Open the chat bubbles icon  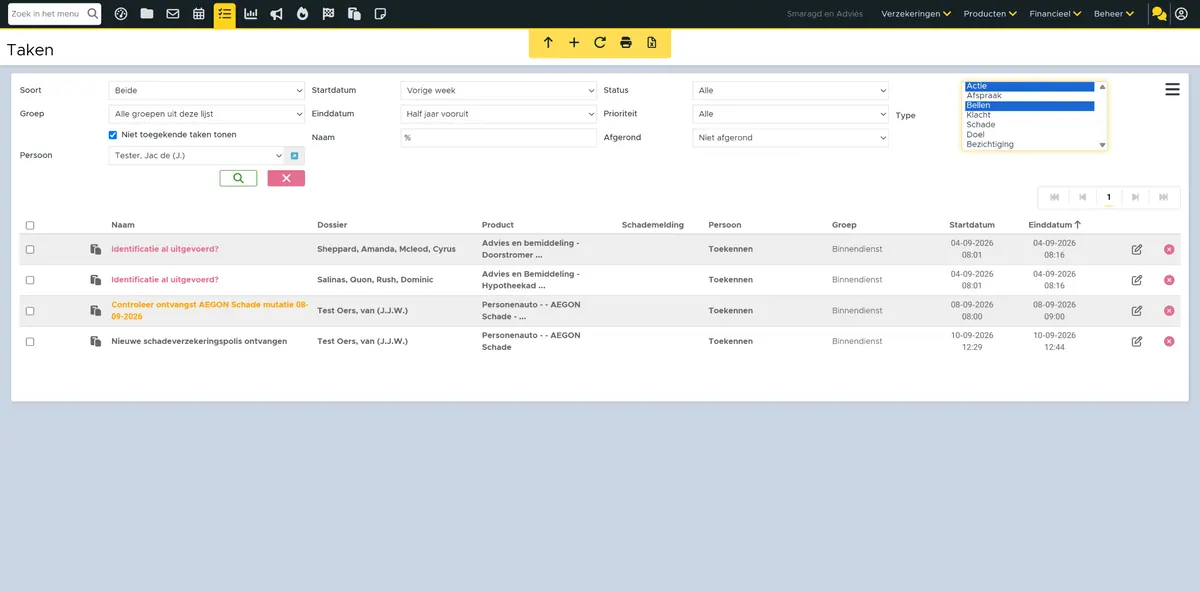click(1159, 14)
